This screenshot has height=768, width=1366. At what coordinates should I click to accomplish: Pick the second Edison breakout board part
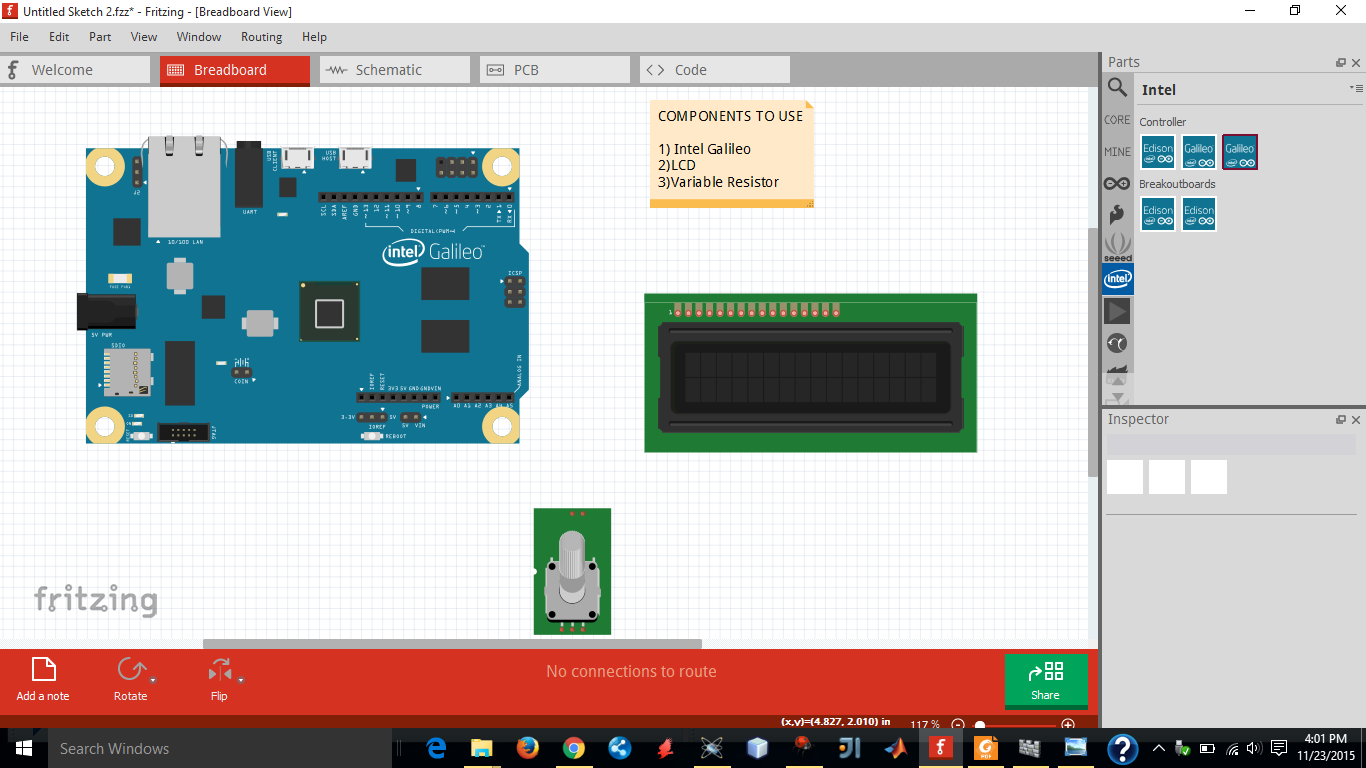(x=1199, y=214)
